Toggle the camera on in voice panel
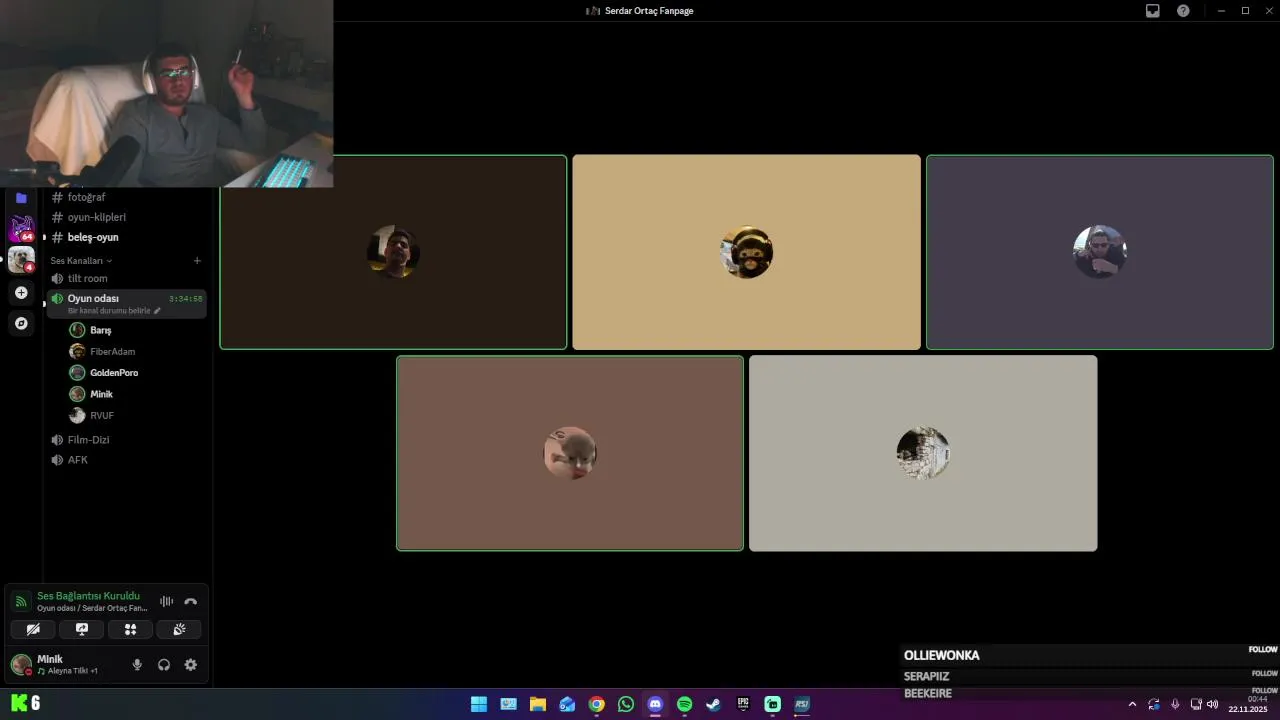Image resolution: width=1280 pixels, height=720 pixels. (33, 629)
